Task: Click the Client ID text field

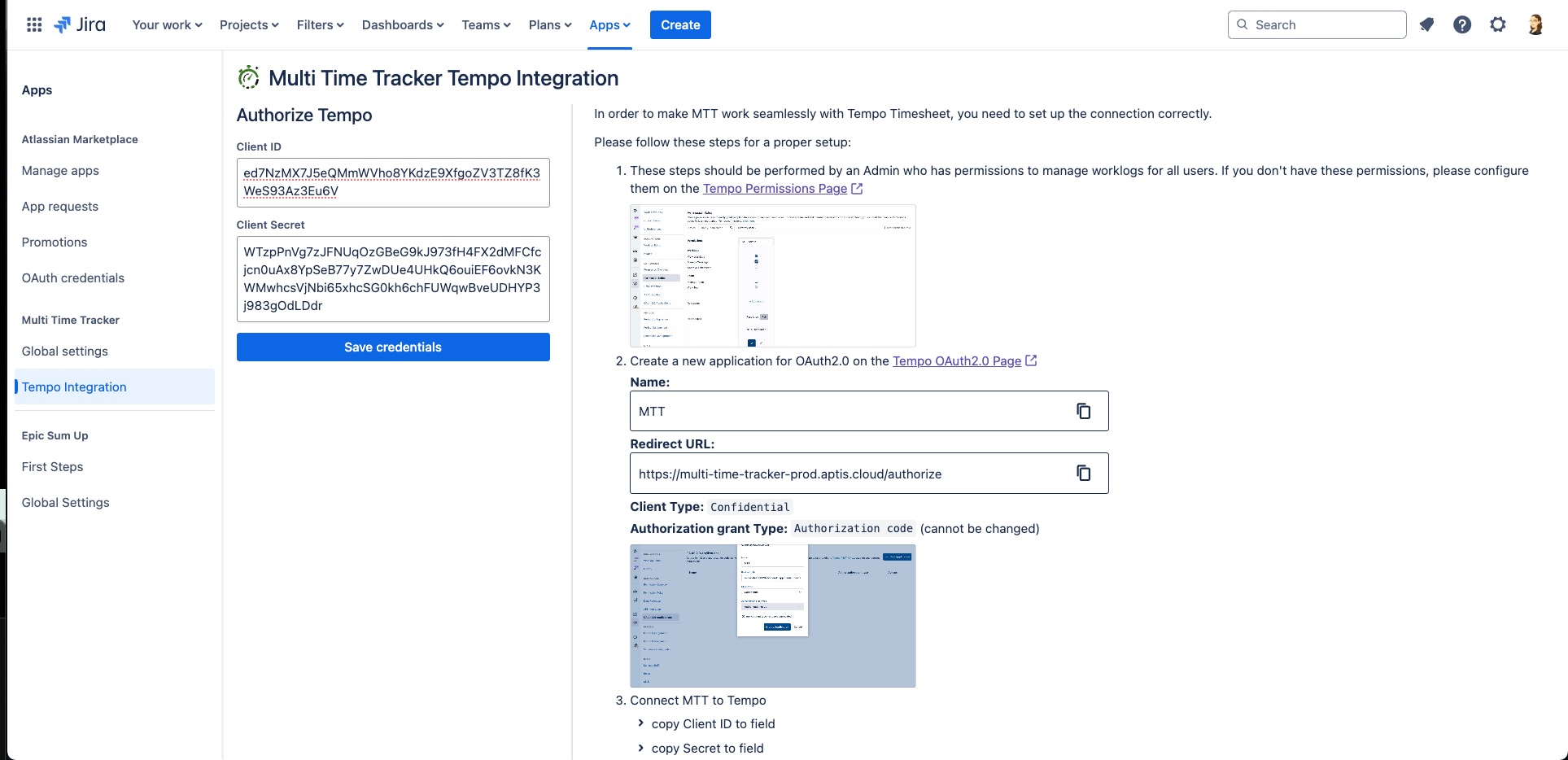Action: click(x=393, y=182)
